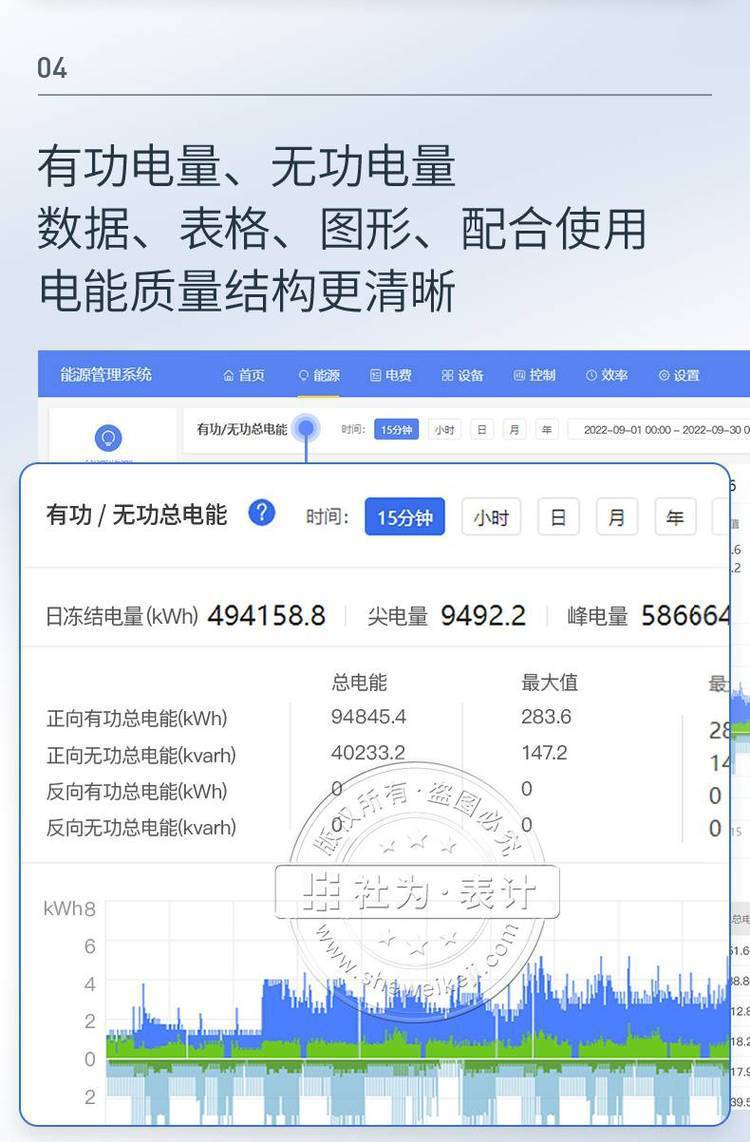The width and height of the screenshot is (750, 1142).
Task: Click the 电费 electricity fee nav icon
Action: pyautogui.click(x=376, y=376)
